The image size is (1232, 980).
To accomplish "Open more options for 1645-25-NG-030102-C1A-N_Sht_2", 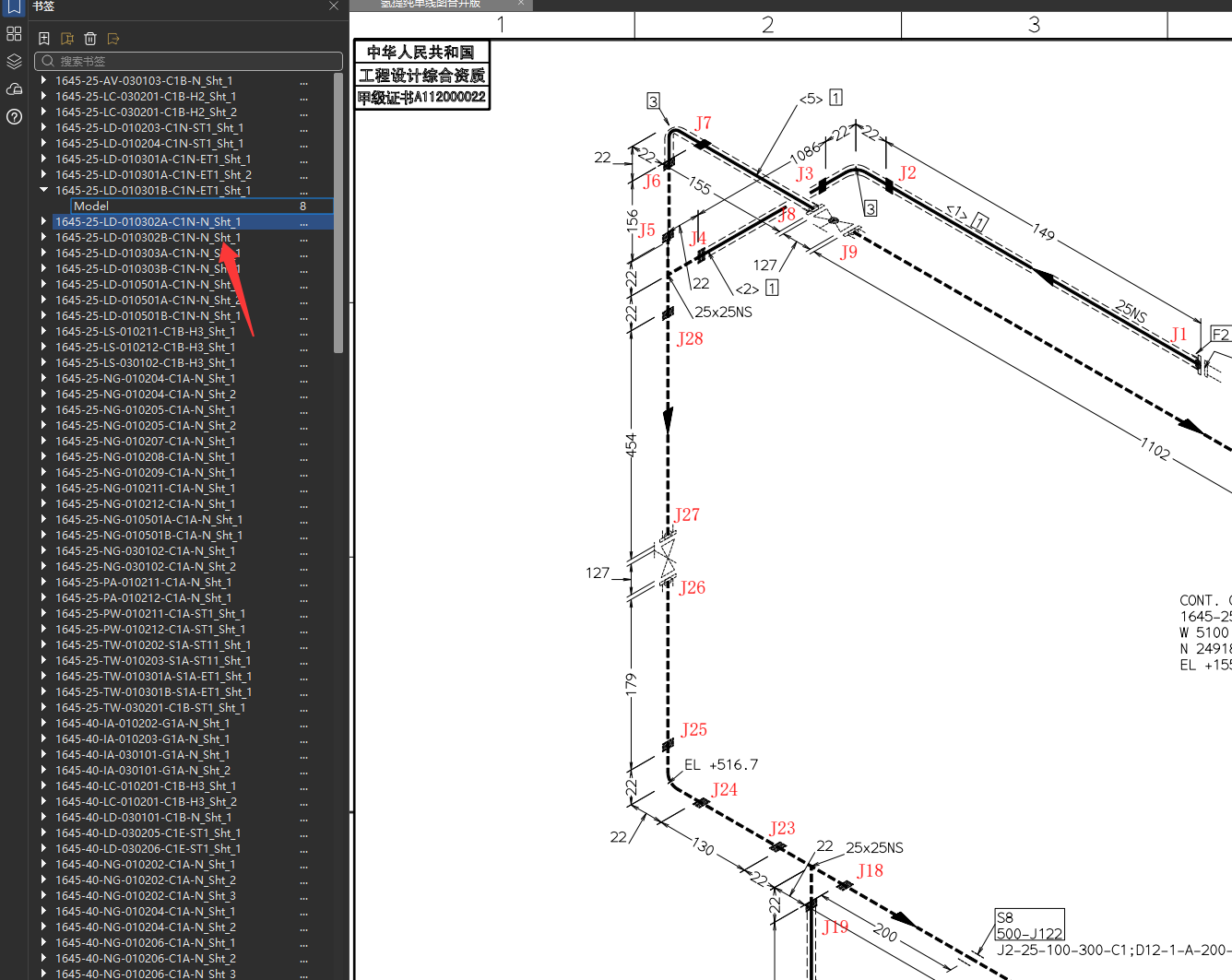I will coord(303,567).
